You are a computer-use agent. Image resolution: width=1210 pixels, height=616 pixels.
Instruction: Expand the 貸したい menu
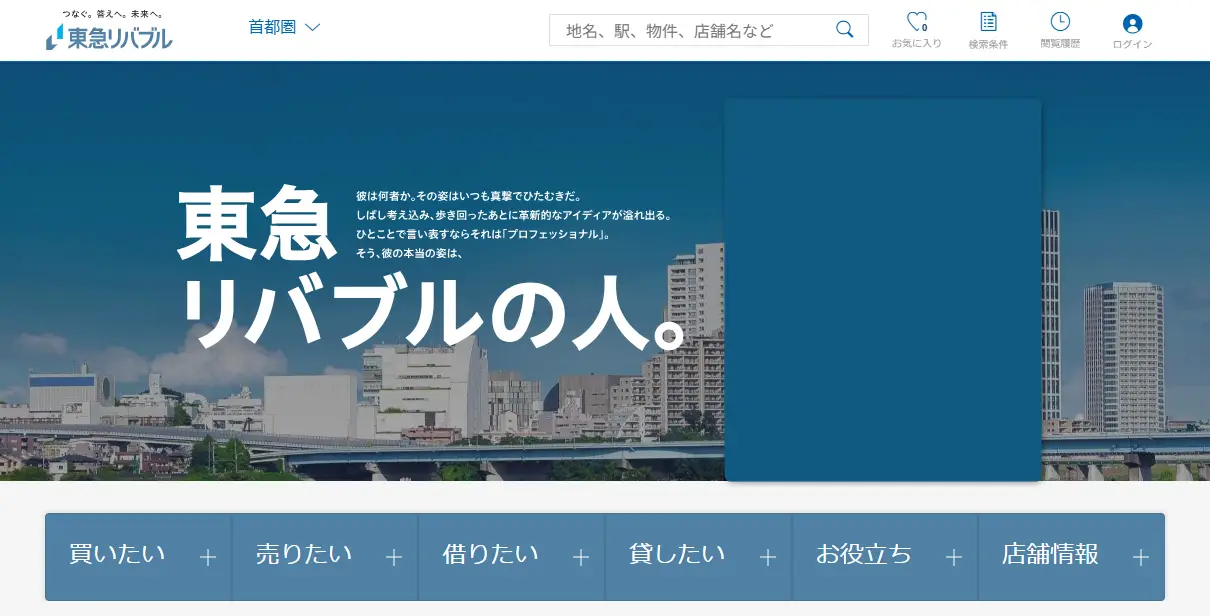(699, 557)
